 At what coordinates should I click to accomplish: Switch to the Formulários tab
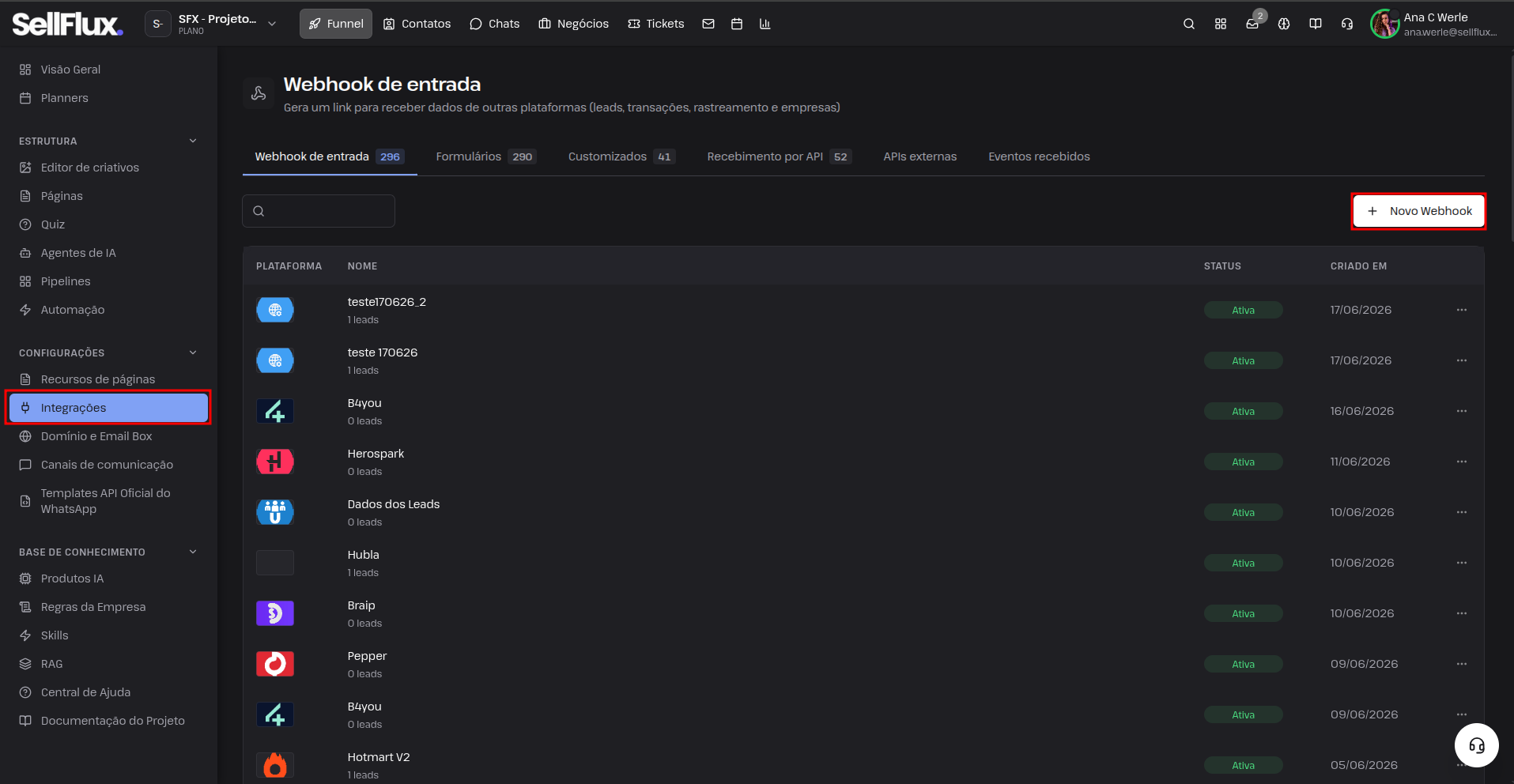click(486, 156)
